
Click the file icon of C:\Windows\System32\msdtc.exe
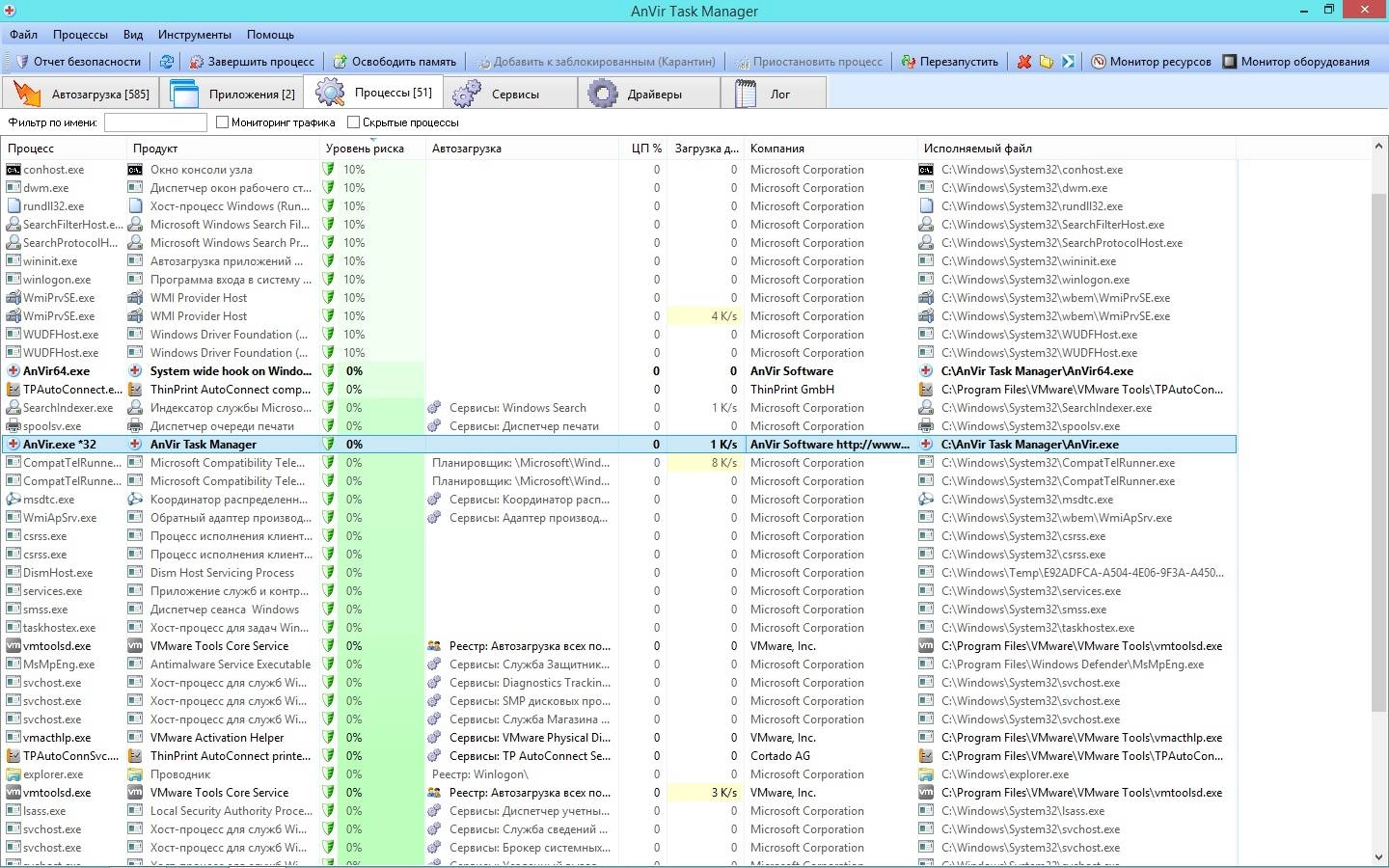926,500
